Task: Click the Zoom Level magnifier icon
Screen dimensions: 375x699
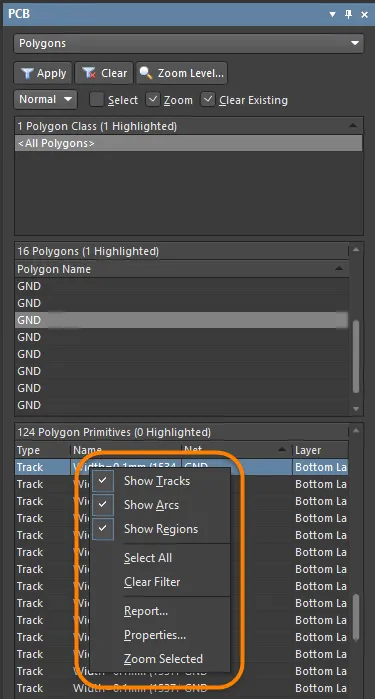Action: tap(146, 74)
